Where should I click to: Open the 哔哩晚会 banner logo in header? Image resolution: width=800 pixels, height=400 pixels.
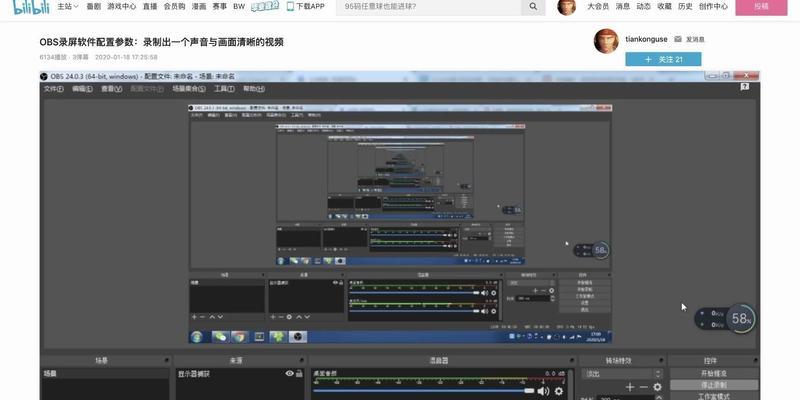point(265,7)
